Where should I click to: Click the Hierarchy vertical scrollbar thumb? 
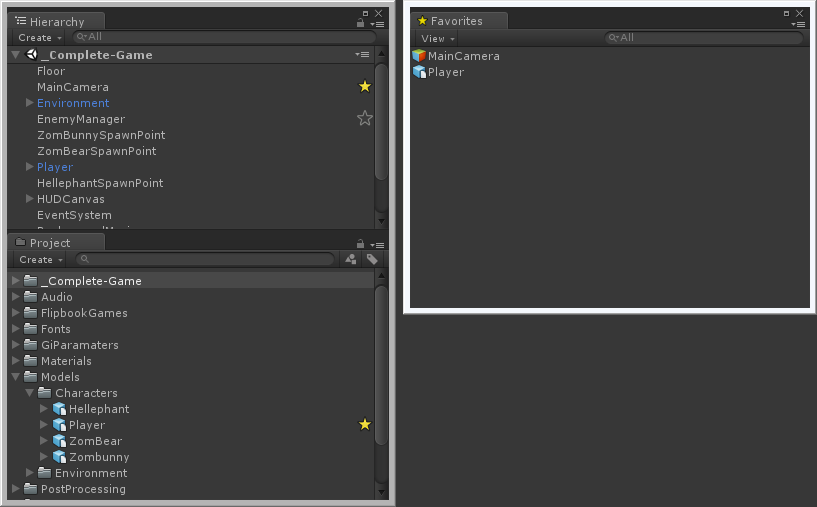(x=381, y=122)
